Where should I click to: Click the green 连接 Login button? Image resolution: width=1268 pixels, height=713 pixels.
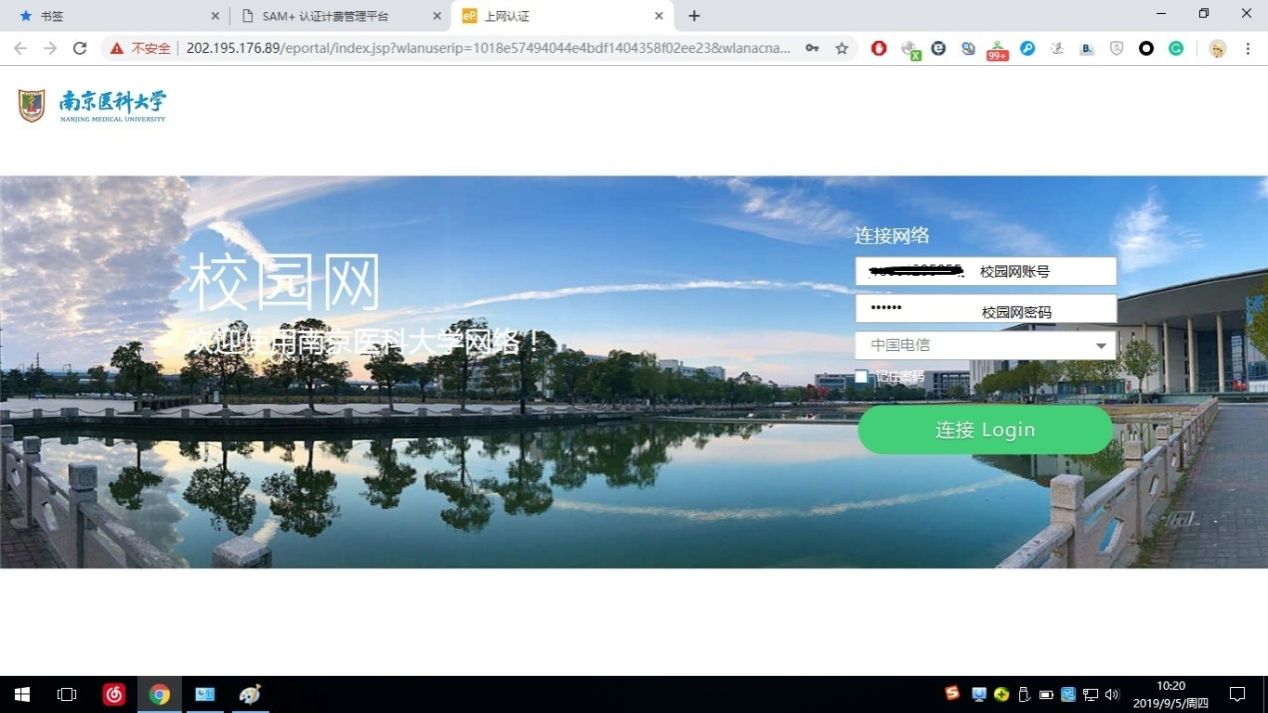985,430
